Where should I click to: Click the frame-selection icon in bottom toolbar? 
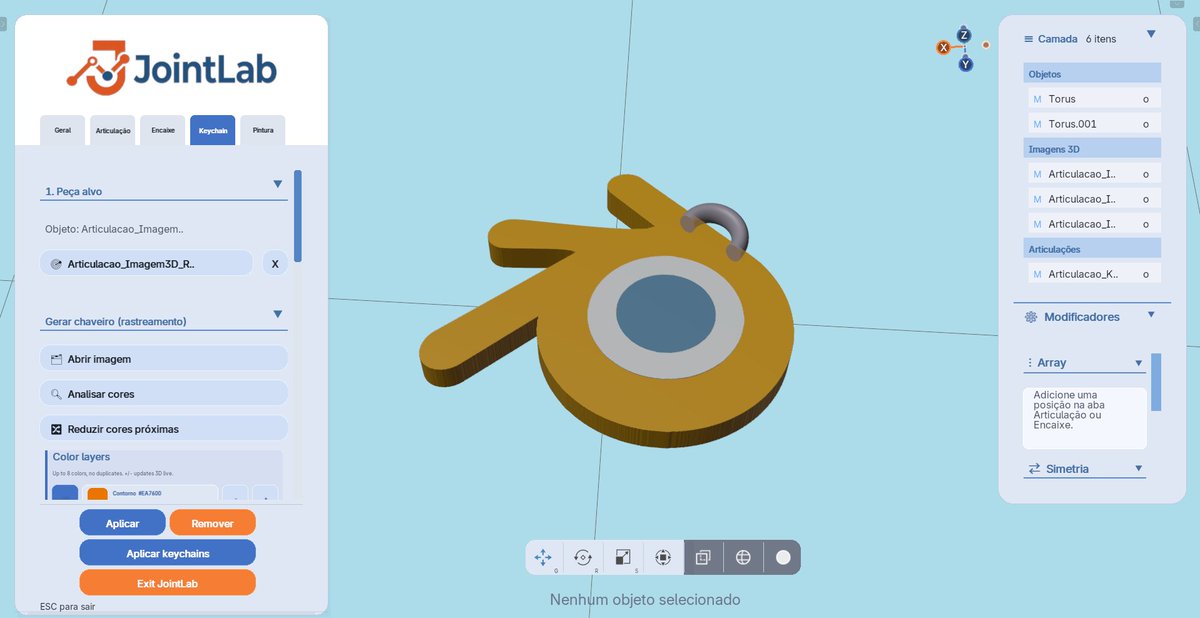[662, 557]
